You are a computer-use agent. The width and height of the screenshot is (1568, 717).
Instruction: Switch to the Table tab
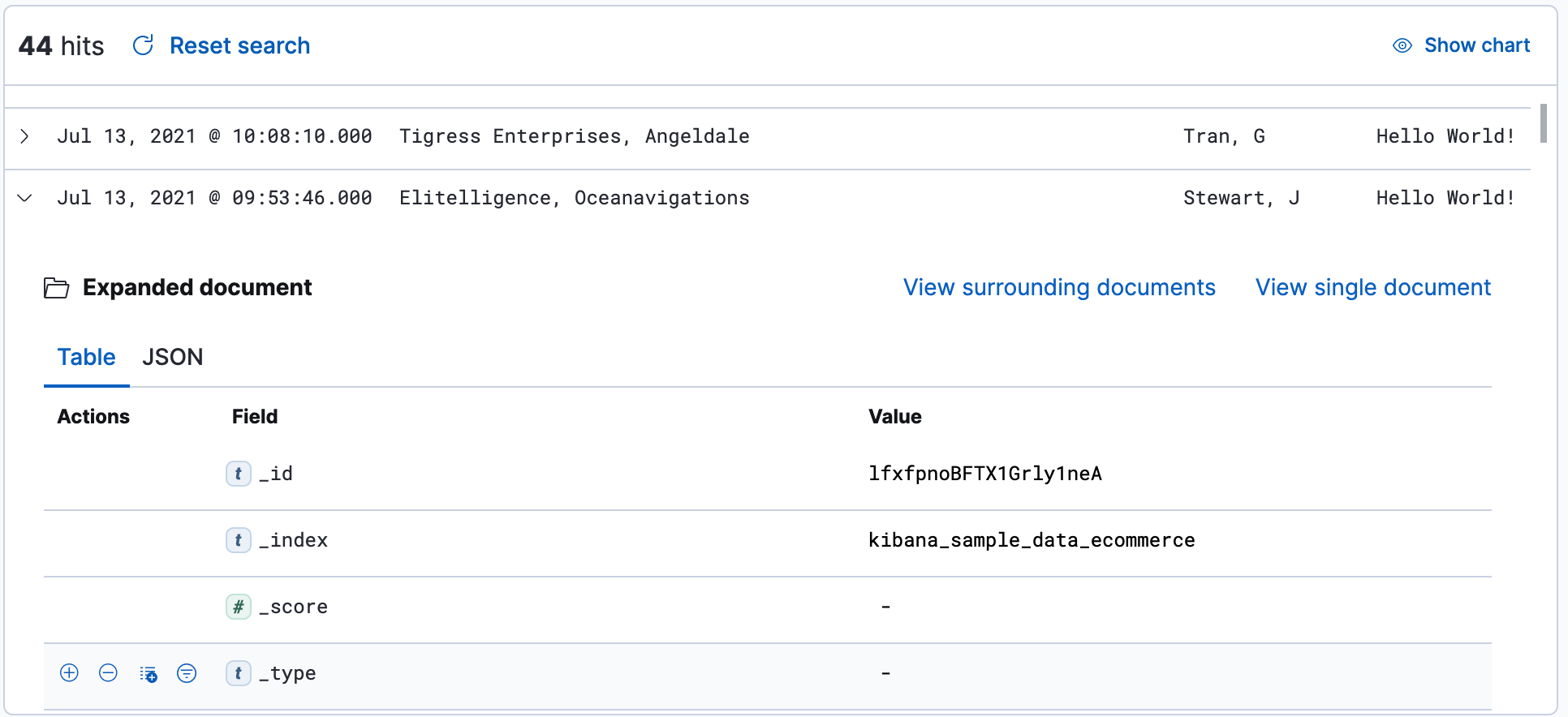point(86,357)
